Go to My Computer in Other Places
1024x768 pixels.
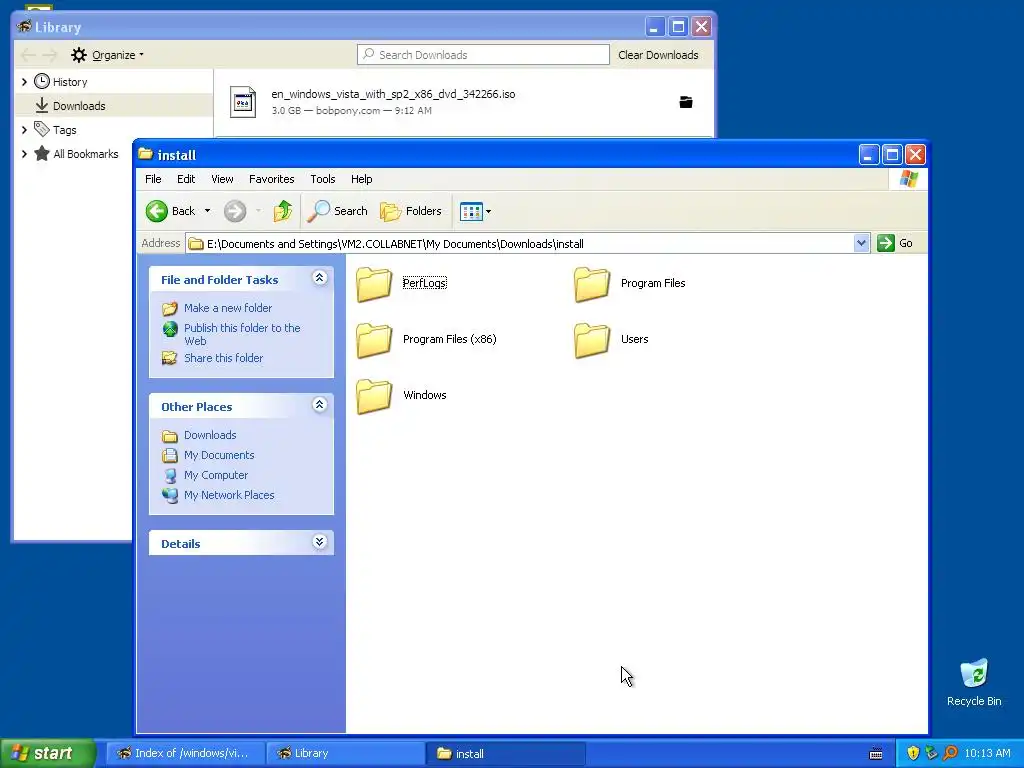point(216,475)
